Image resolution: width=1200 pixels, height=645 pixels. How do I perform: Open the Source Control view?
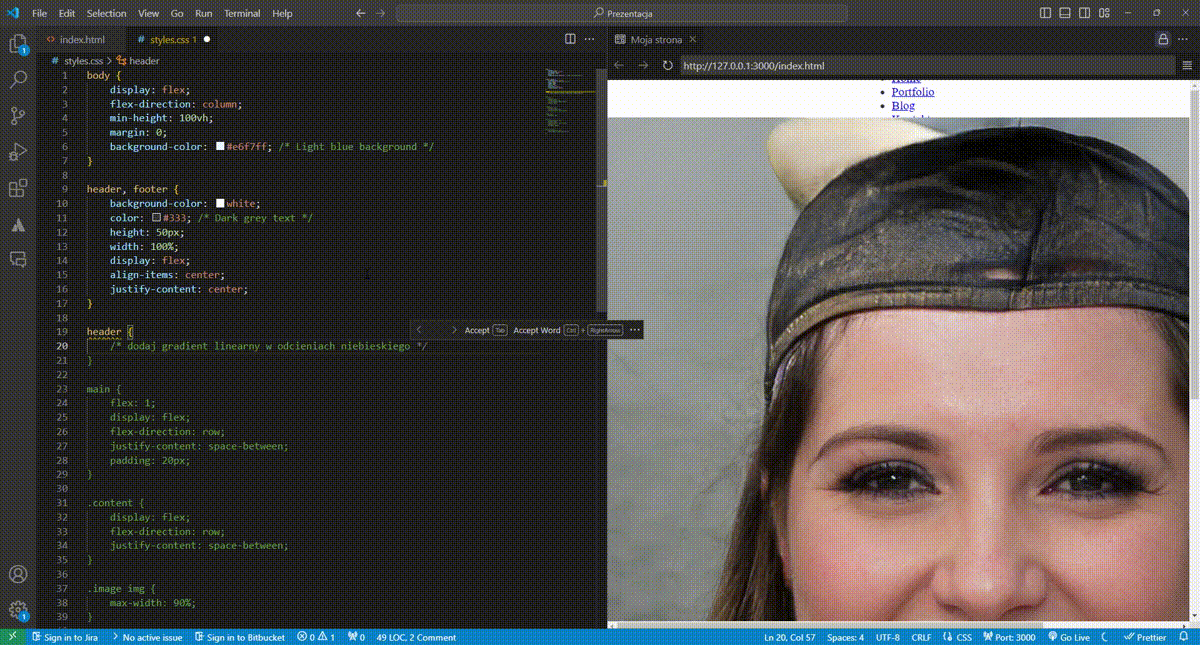click(18, 117)
